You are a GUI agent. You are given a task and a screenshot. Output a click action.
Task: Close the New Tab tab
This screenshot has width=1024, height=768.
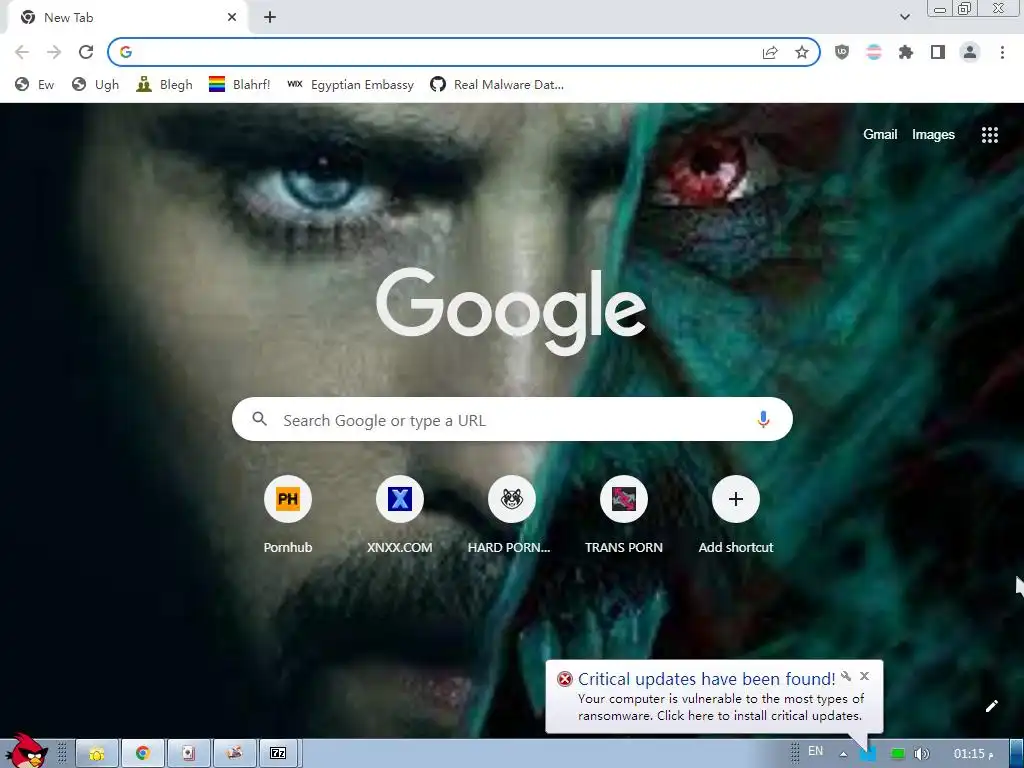click(x=232, y=18)
